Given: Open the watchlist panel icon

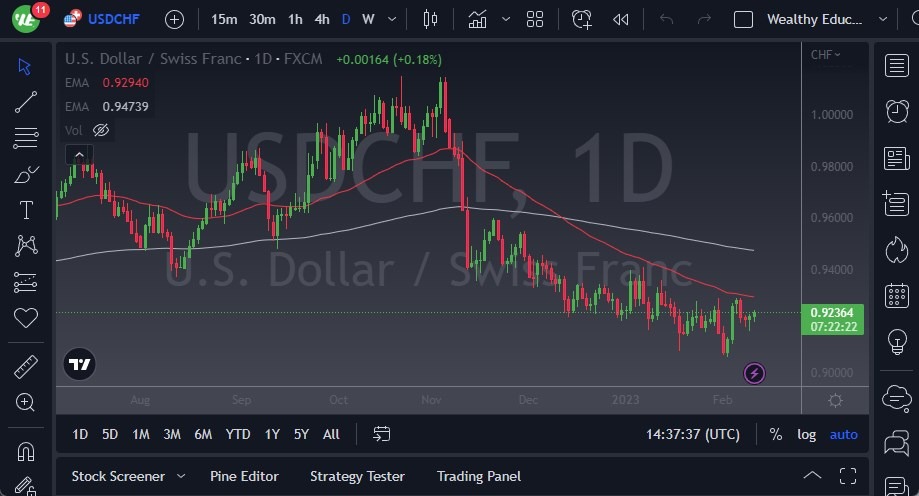Looking at the screenshot, I should pyautogui.click(x=897, y=66).
